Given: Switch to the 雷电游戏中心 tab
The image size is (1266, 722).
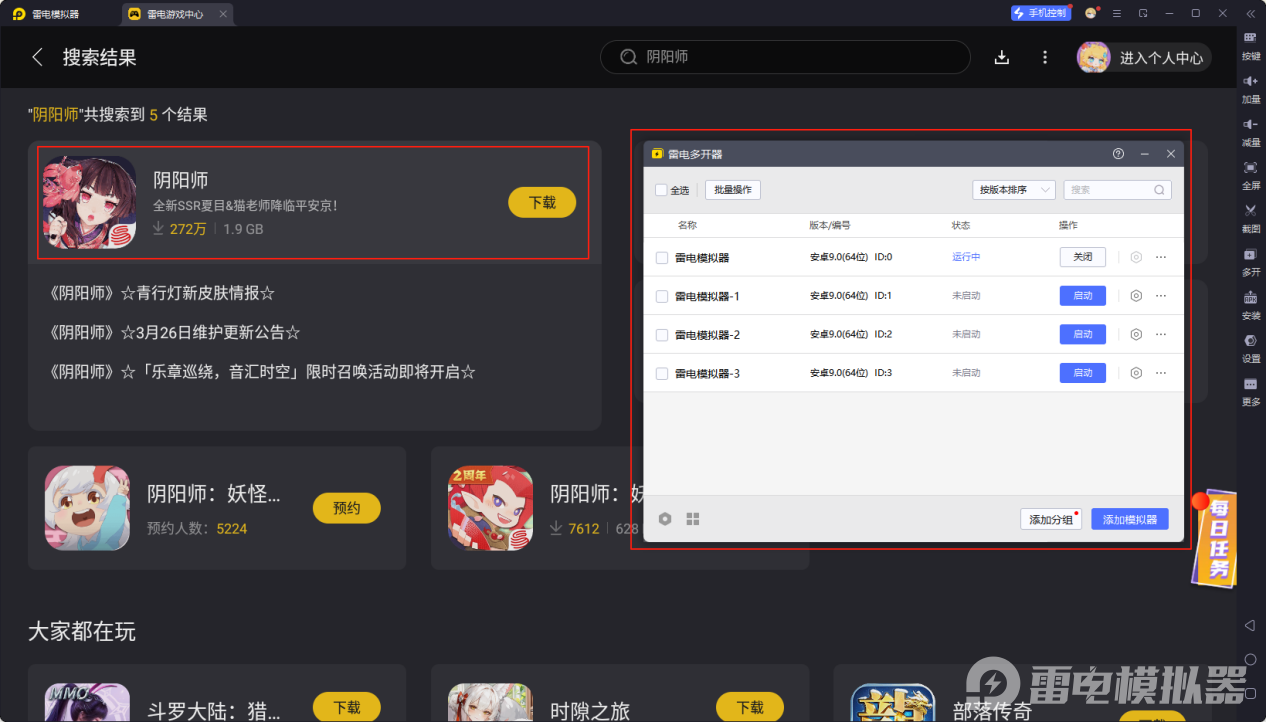Looking at the screenshot, I should pos(176,14).
